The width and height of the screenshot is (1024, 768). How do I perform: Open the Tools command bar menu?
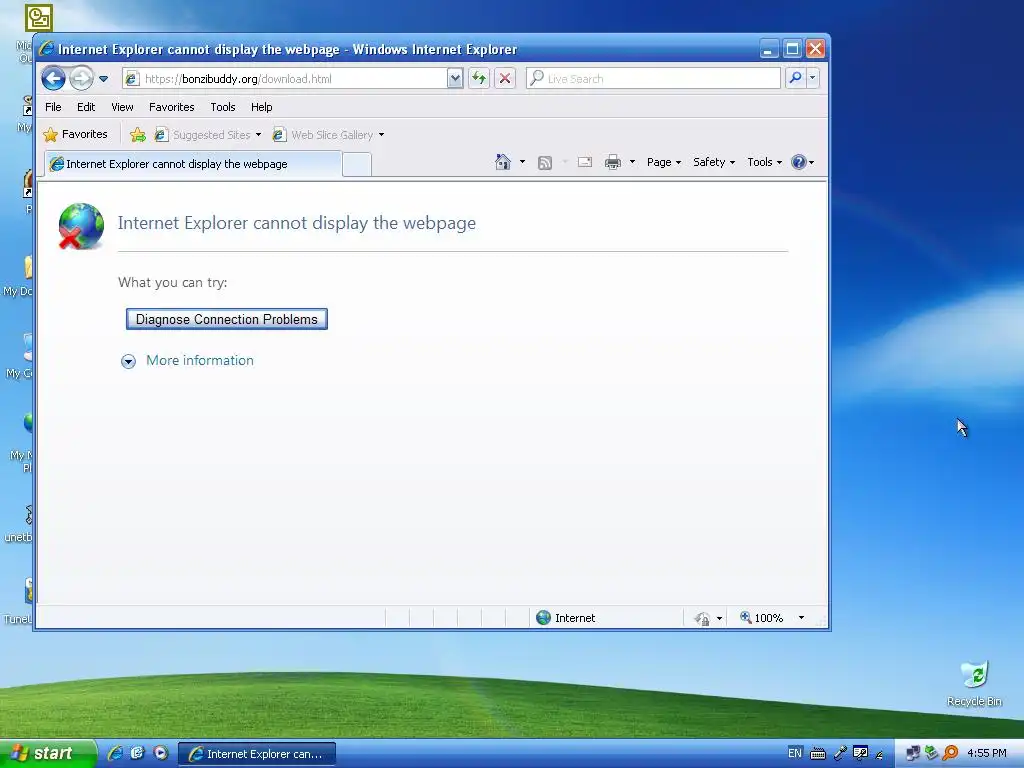764,162
